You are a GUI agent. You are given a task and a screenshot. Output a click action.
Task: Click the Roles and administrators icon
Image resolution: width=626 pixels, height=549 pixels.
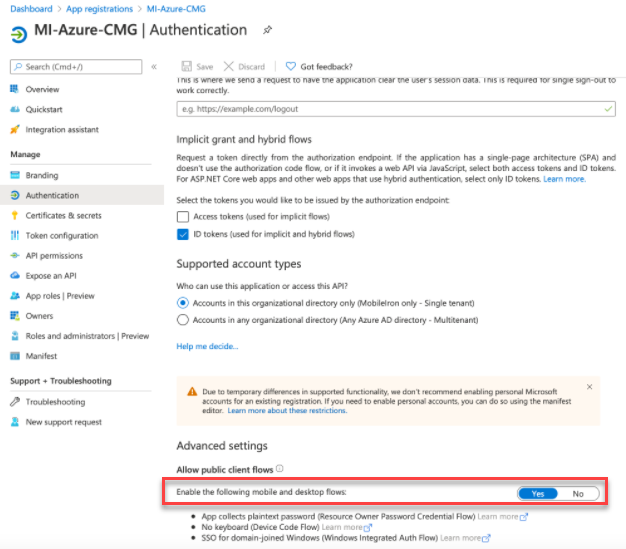coord(15,336)
